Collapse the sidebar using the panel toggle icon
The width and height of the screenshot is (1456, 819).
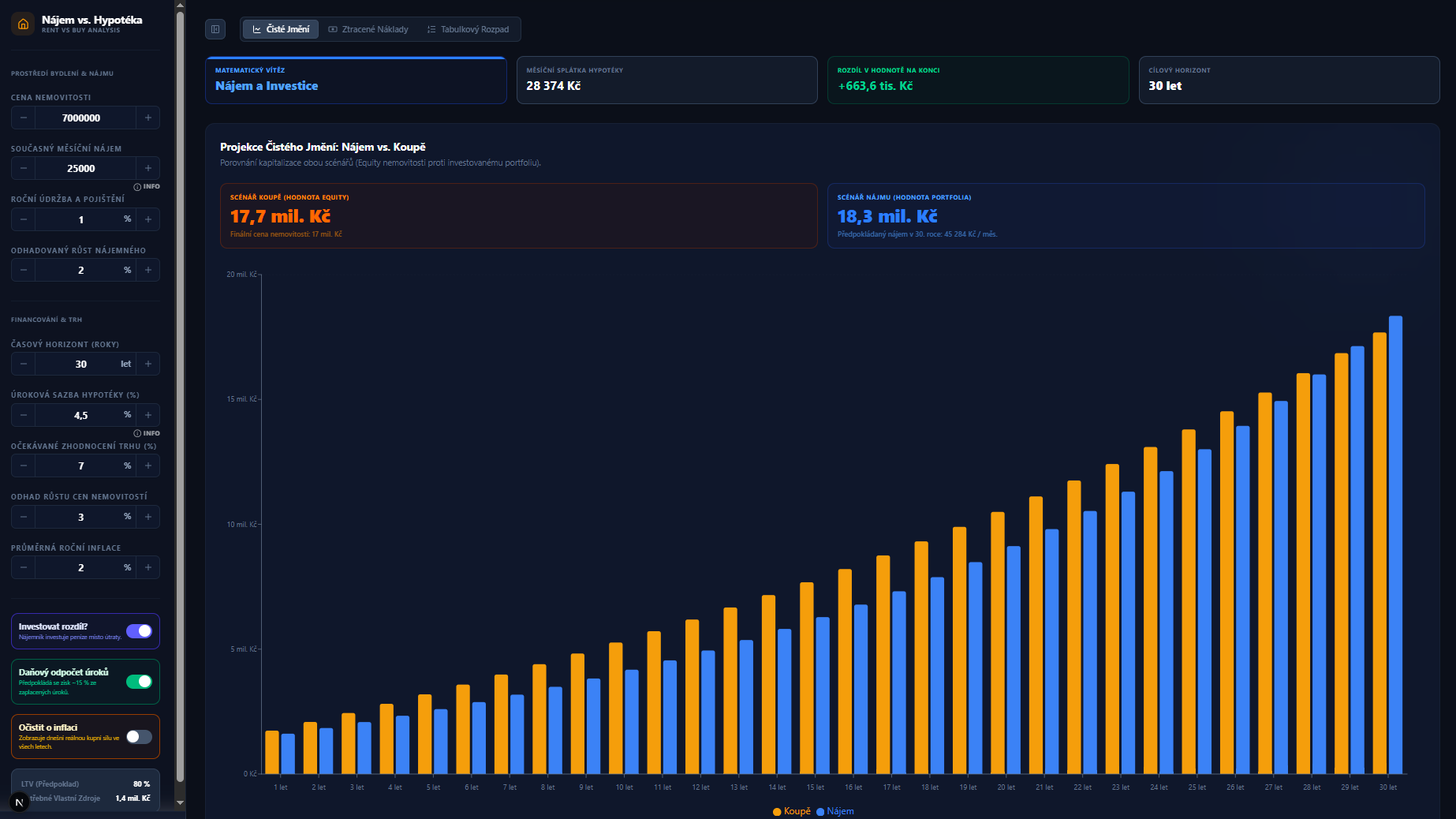215,28
